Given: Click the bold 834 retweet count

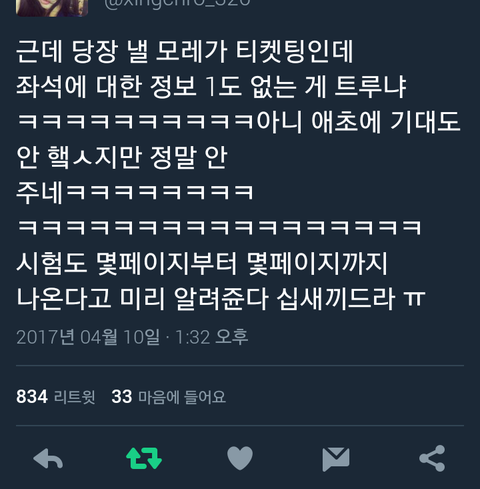Looking at the screenshot, I should pos(32,397).
